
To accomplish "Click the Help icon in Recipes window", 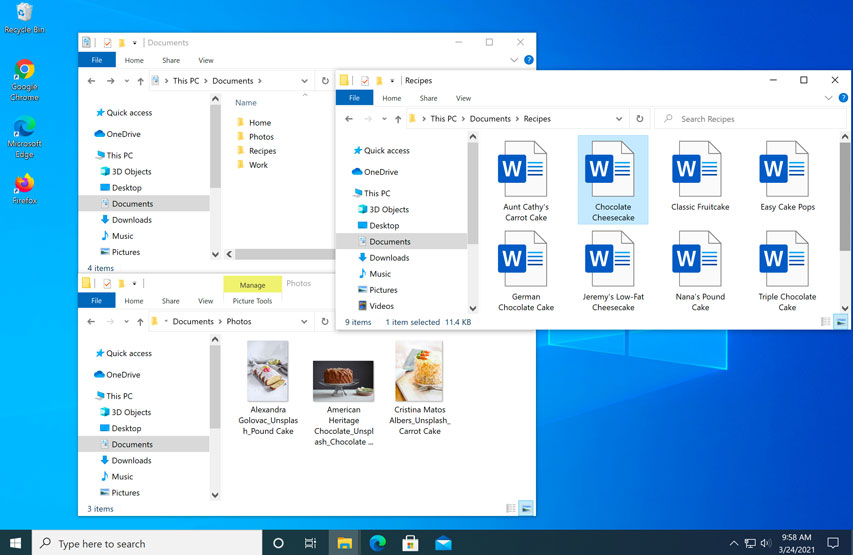I will click(843, 98).
